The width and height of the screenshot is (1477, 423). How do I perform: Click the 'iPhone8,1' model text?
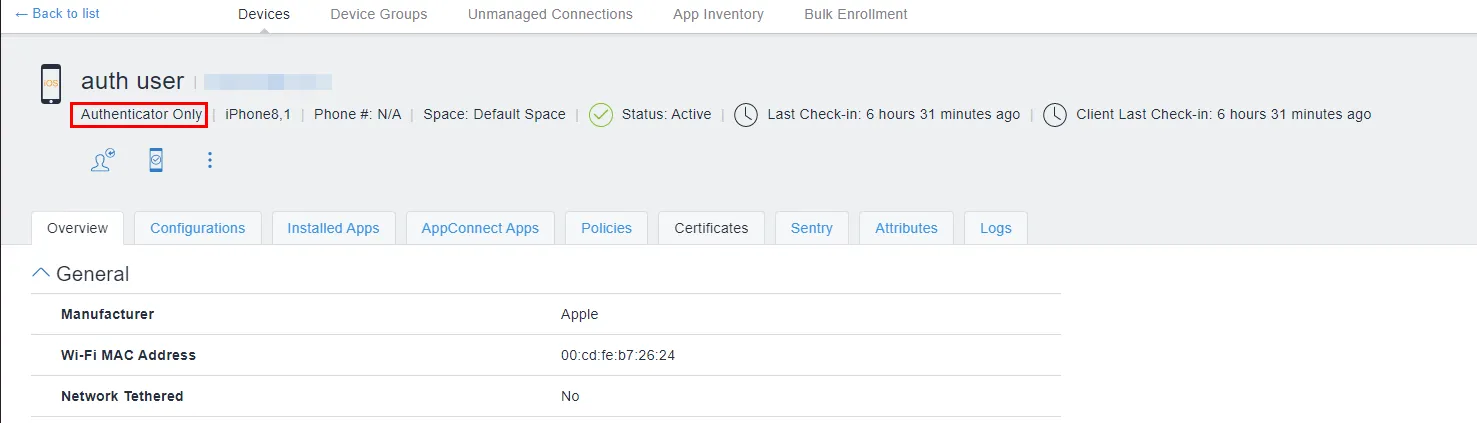coord(258,114)
